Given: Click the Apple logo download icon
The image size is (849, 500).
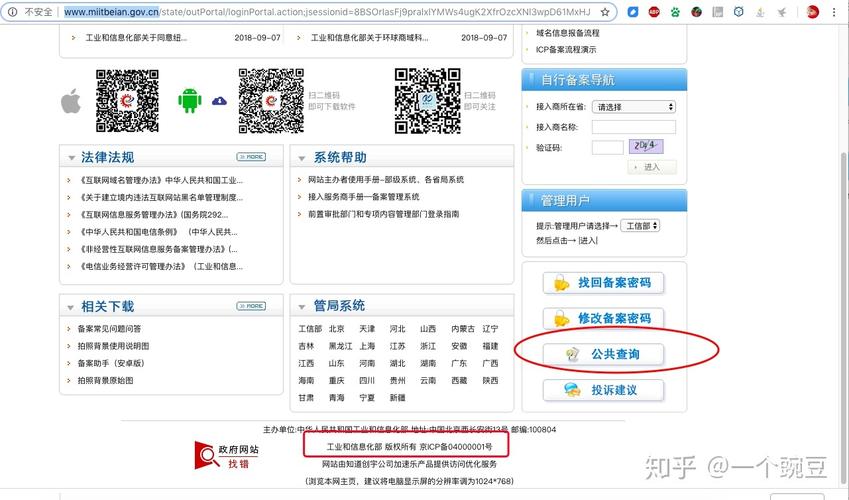Looking at the screenshot, I should click(x=70, y=101).
